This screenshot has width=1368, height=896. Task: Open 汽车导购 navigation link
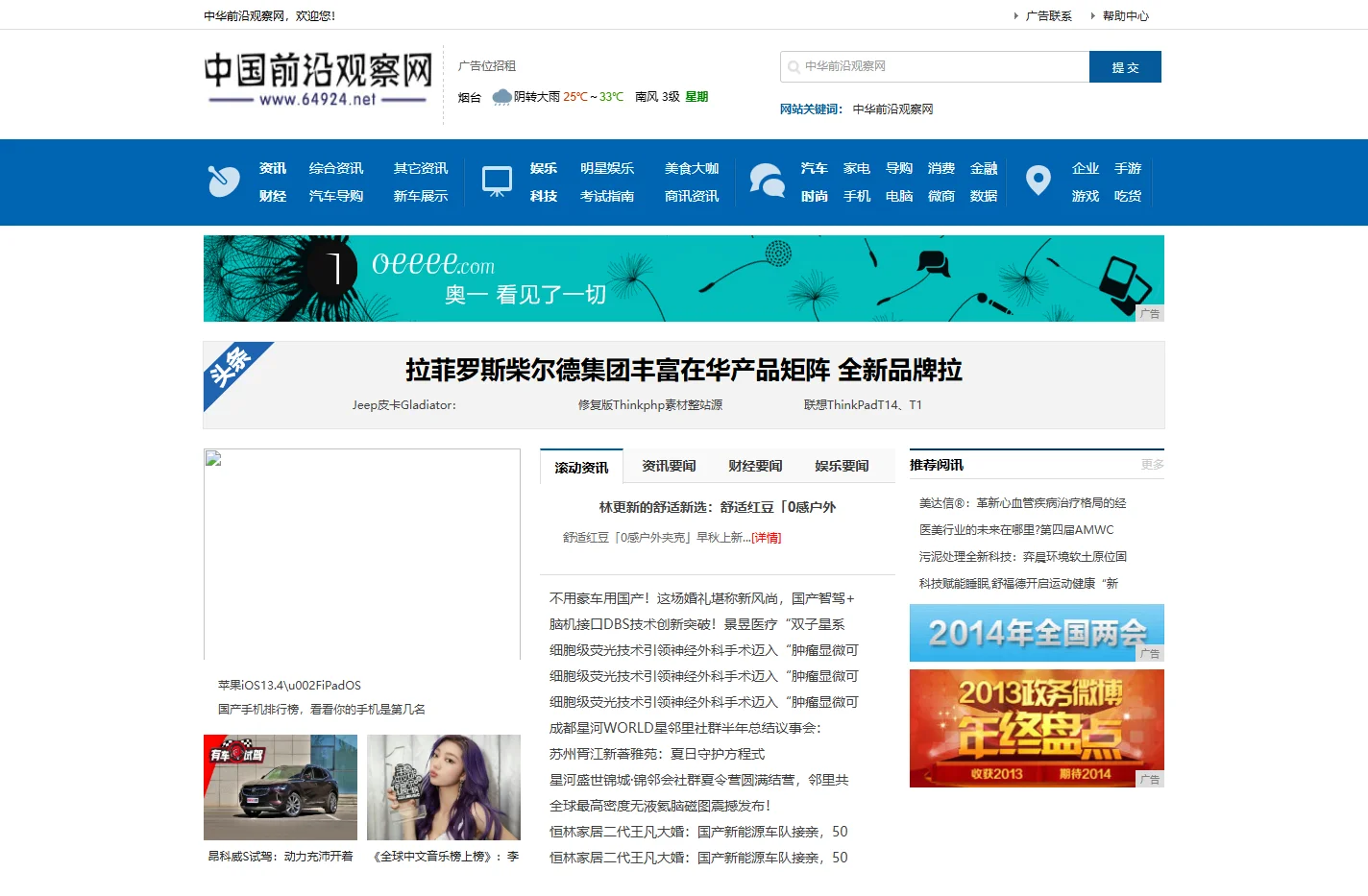pyautogui.click(x=336, y=196)
